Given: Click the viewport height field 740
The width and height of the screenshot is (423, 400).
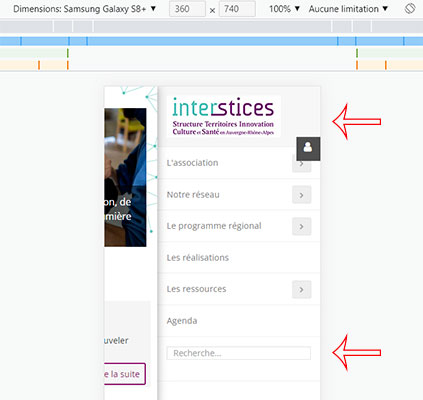Looking at the screenshot, I should coord(237,9).
